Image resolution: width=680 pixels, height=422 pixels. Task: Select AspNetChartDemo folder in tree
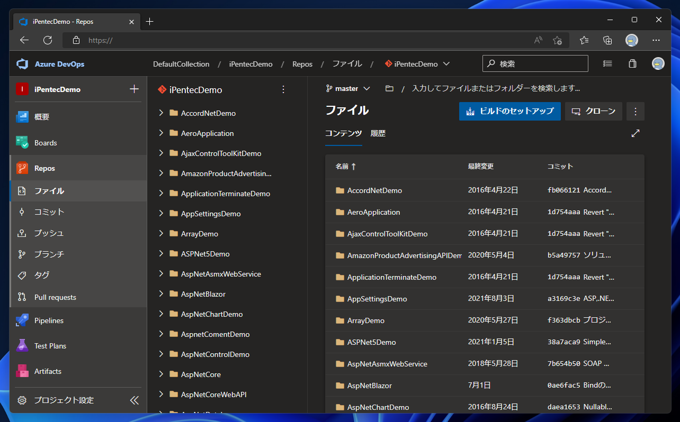(x=212, y=314)
